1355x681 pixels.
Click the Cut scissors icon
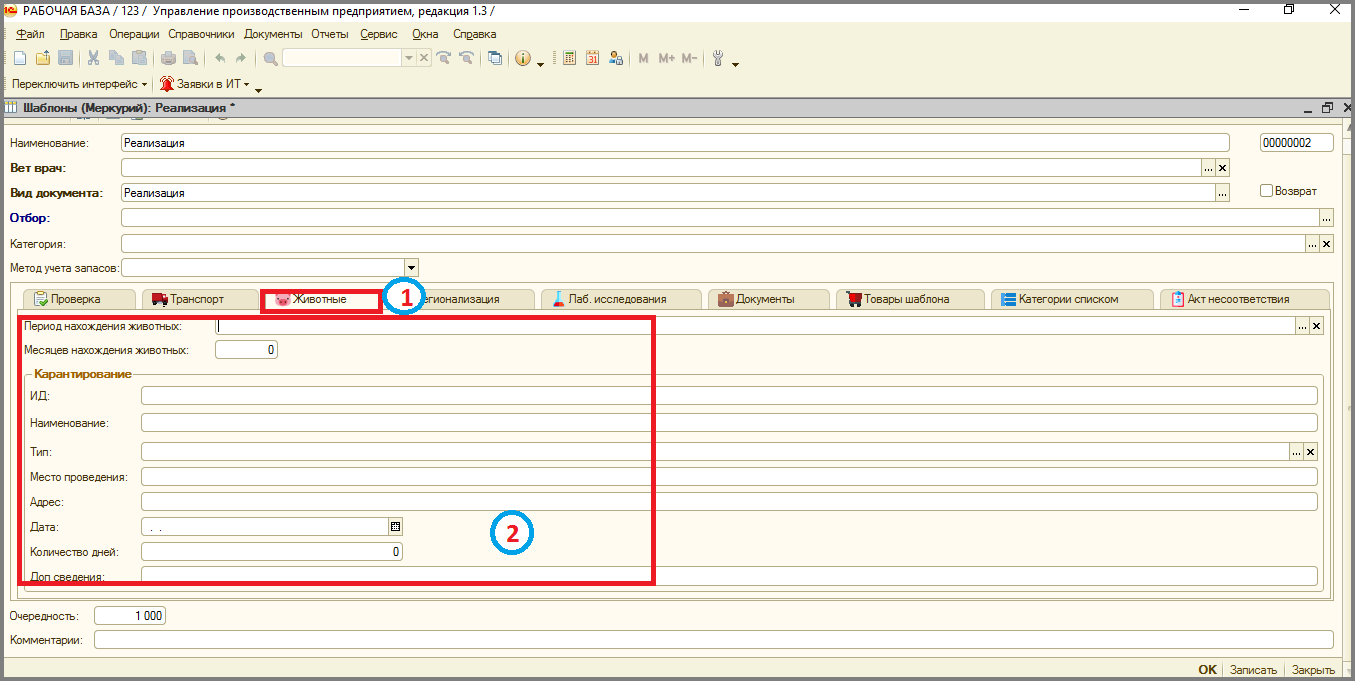[x=94, y=58]
